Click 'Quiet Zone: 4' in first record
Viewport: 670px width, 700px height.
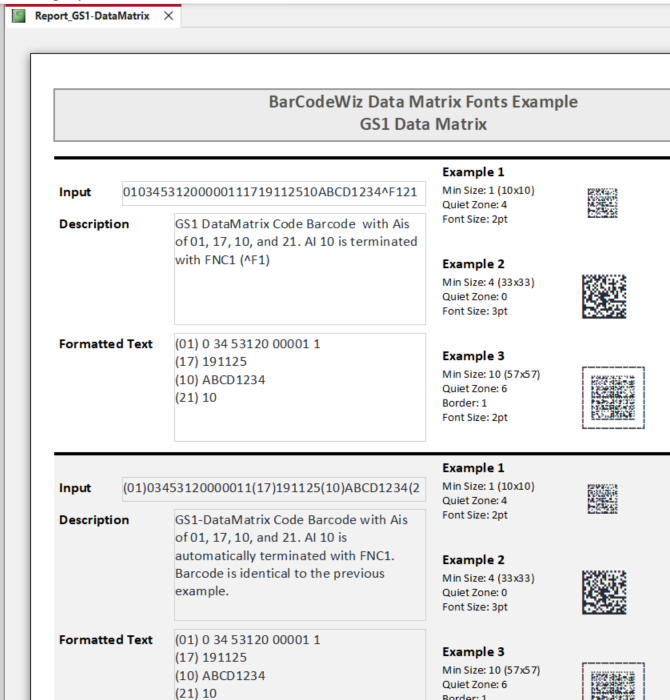(x=474, y=205)
